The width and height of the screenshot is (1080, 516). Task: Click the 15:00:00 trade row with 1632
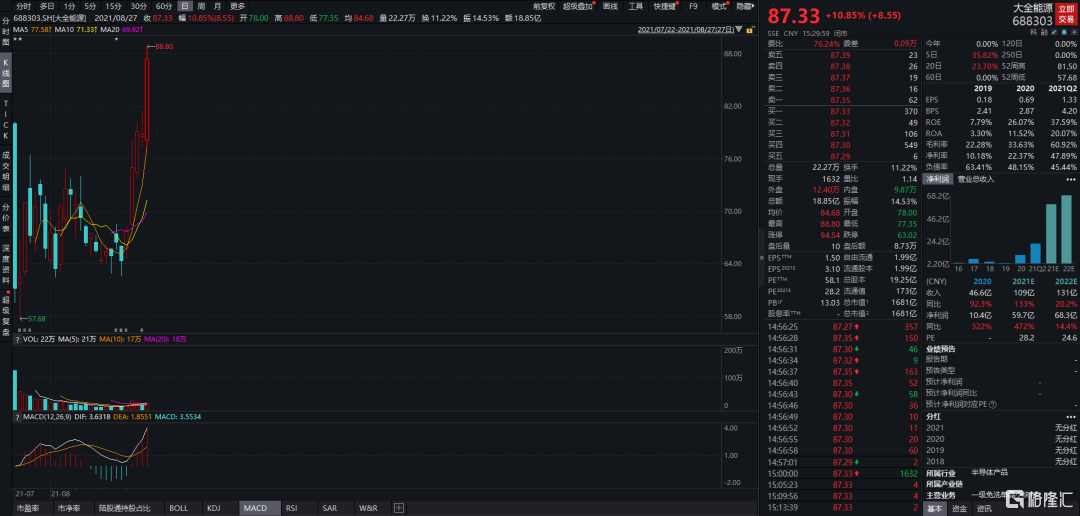843,473
